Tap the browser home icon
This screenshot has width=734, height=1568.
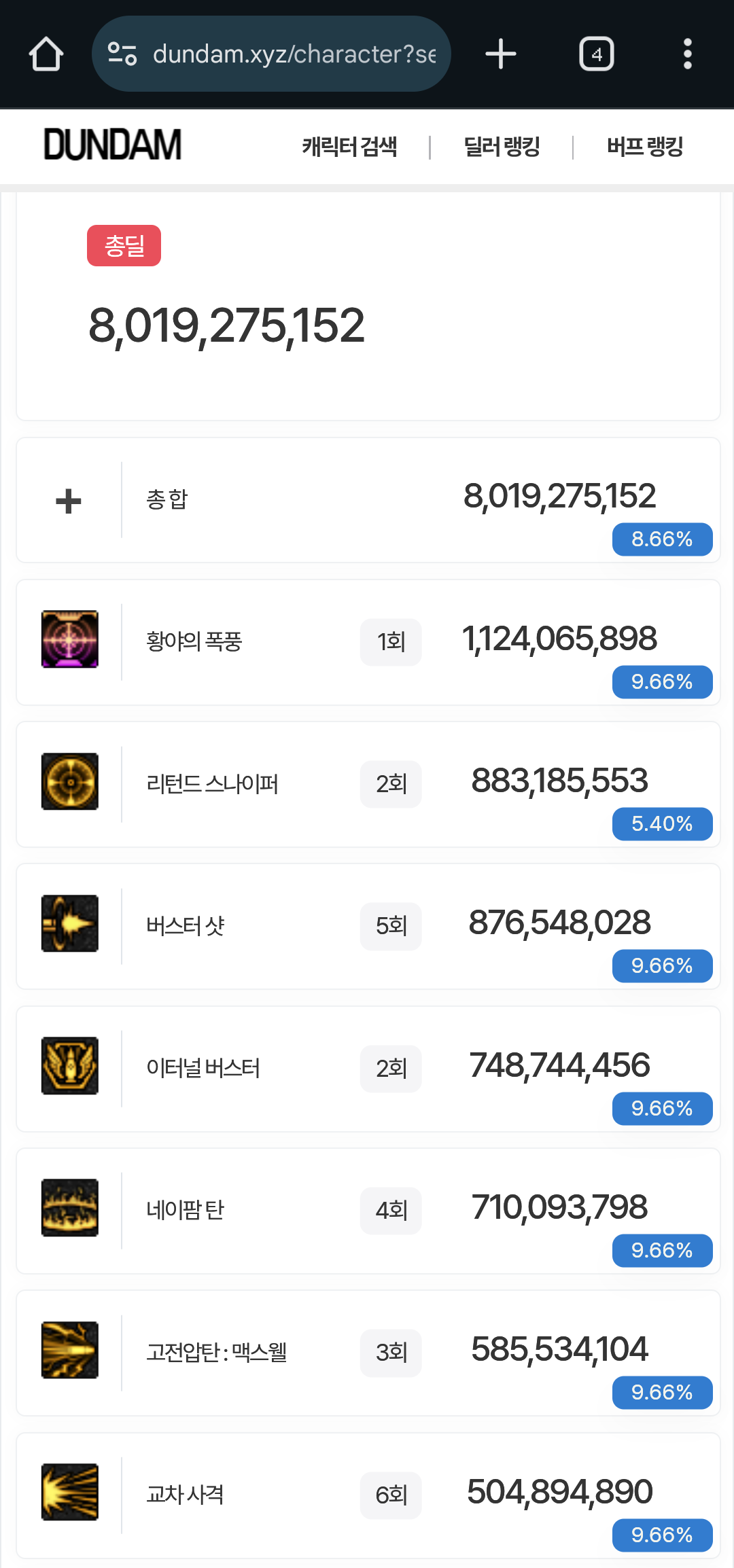tap(46, 54)
